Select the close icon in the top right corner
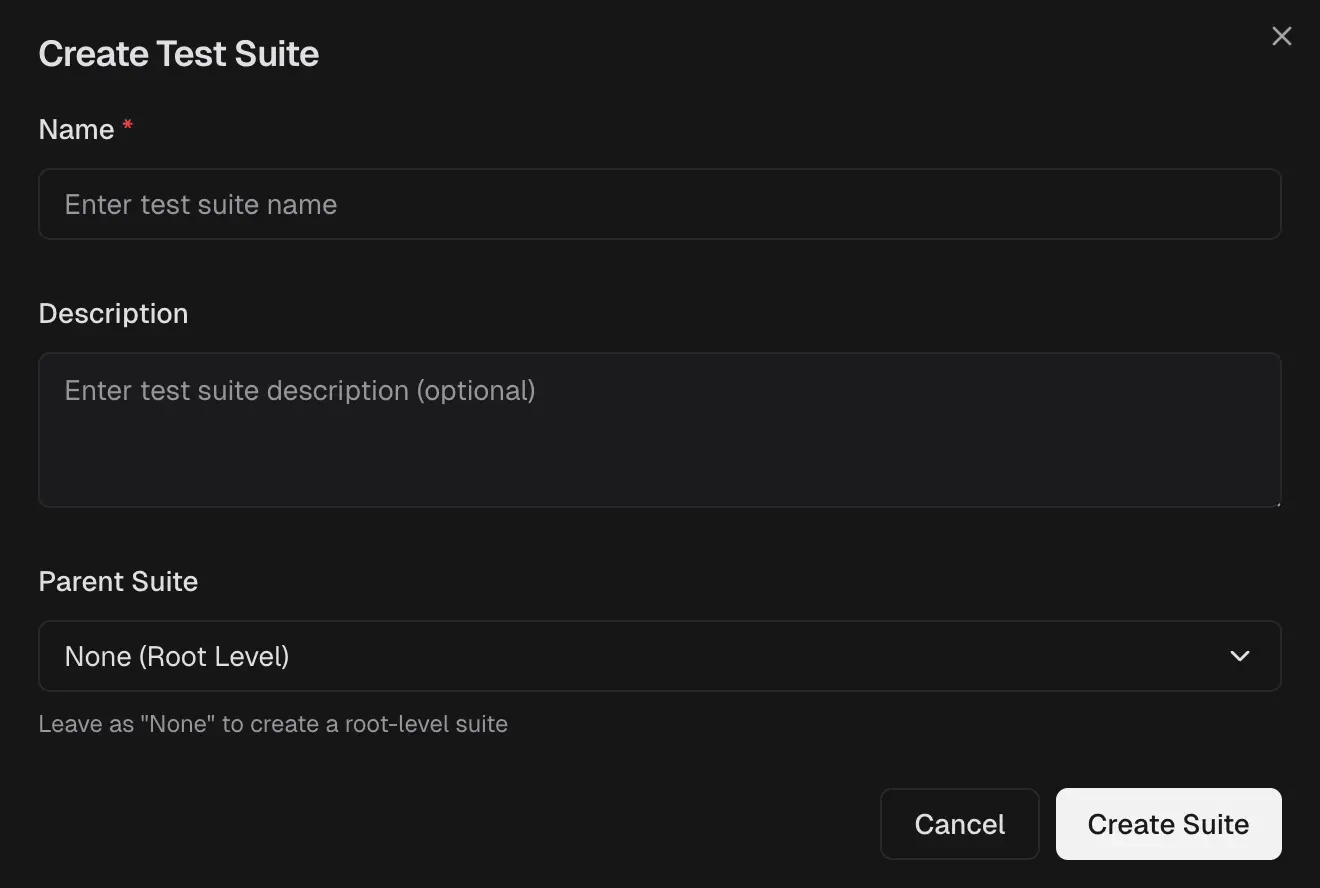1320x888 pixels. click(1281, 36)
